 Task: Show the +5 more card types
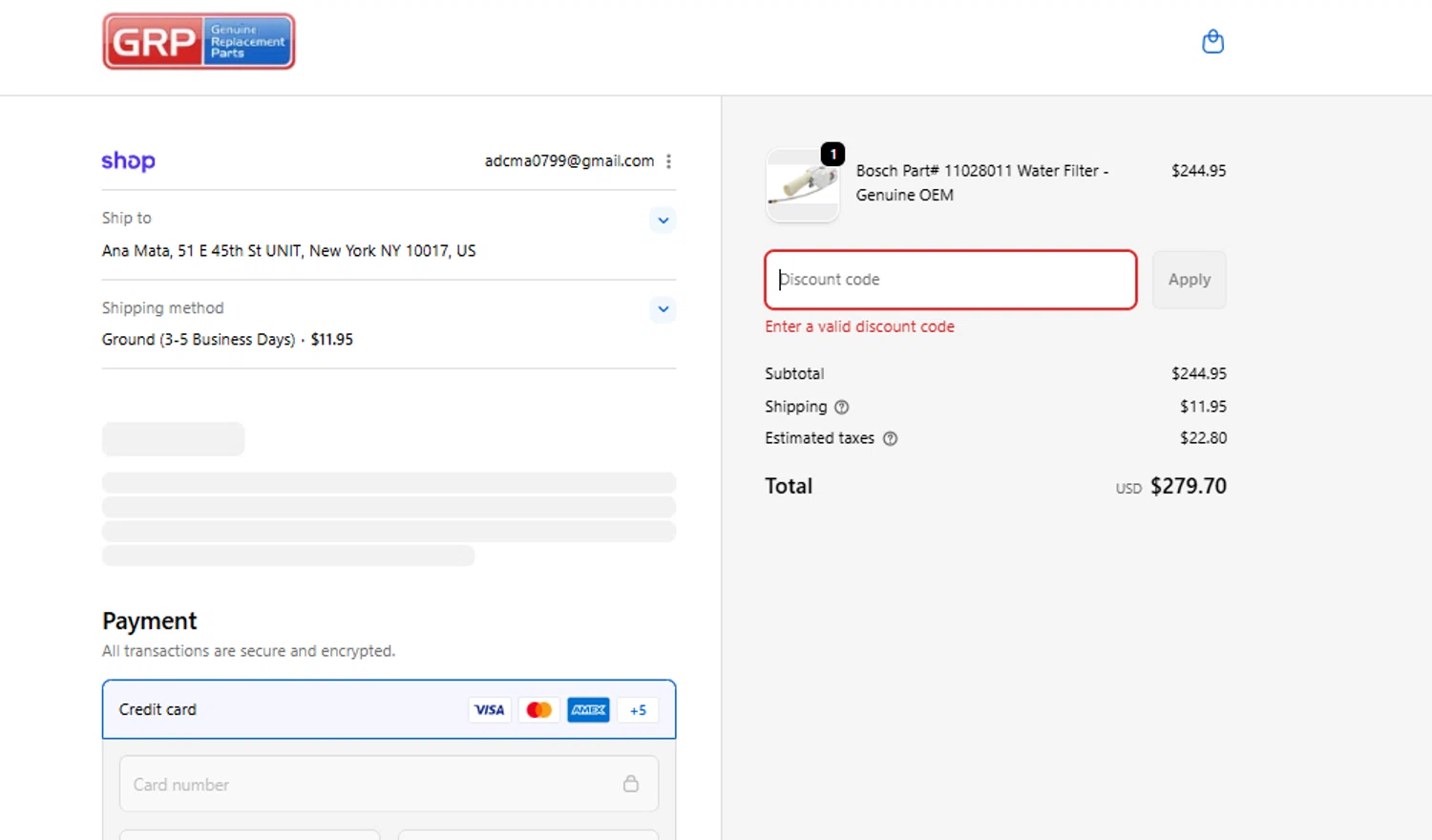coord(638,710)
